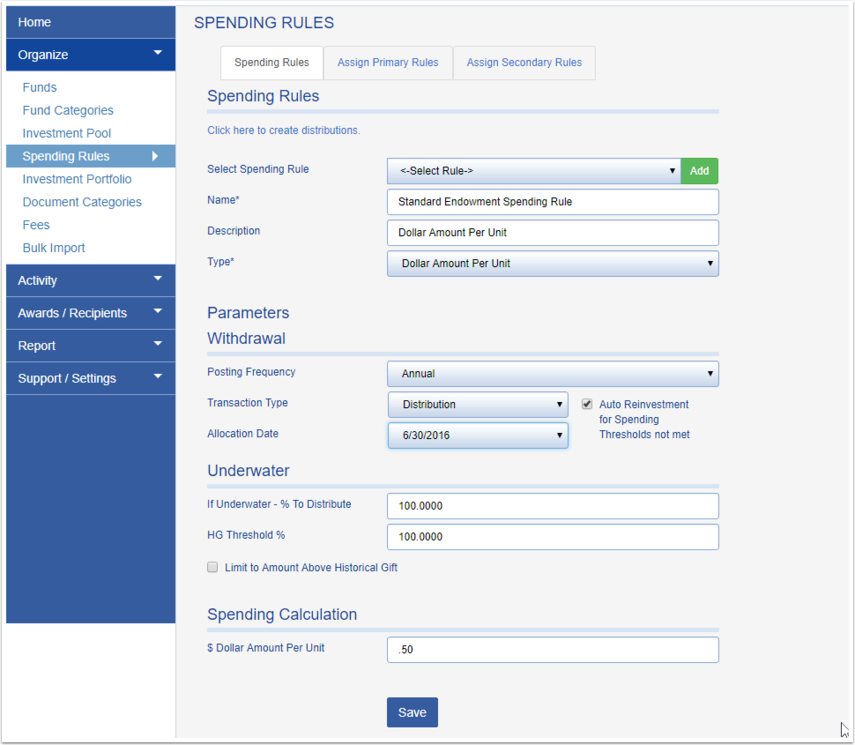Open Investment Portfolio link

(77, 179)
